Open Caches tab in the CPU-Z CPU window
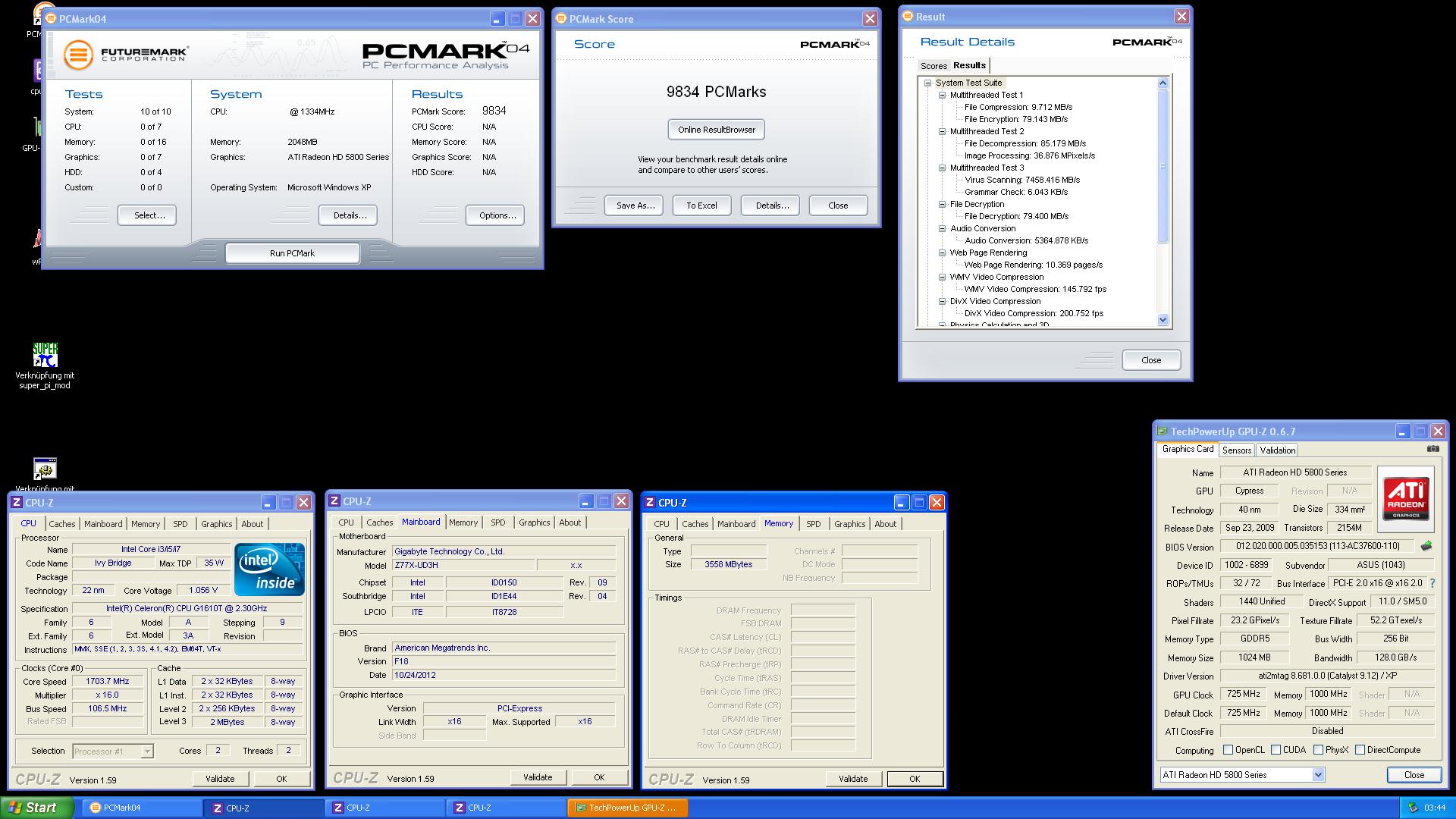Image resolution: width=1456 pixels, height=819 pixels. (62, 524)
